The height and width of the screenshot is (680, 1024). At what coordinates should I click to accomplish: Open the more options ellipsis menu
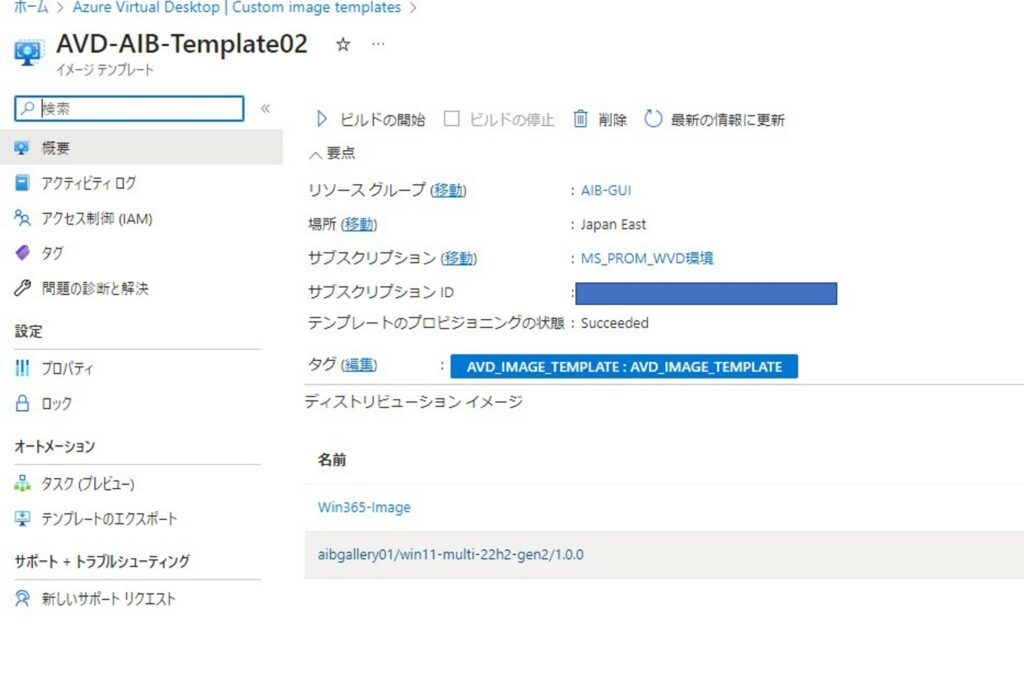click(x=378, y=45)
